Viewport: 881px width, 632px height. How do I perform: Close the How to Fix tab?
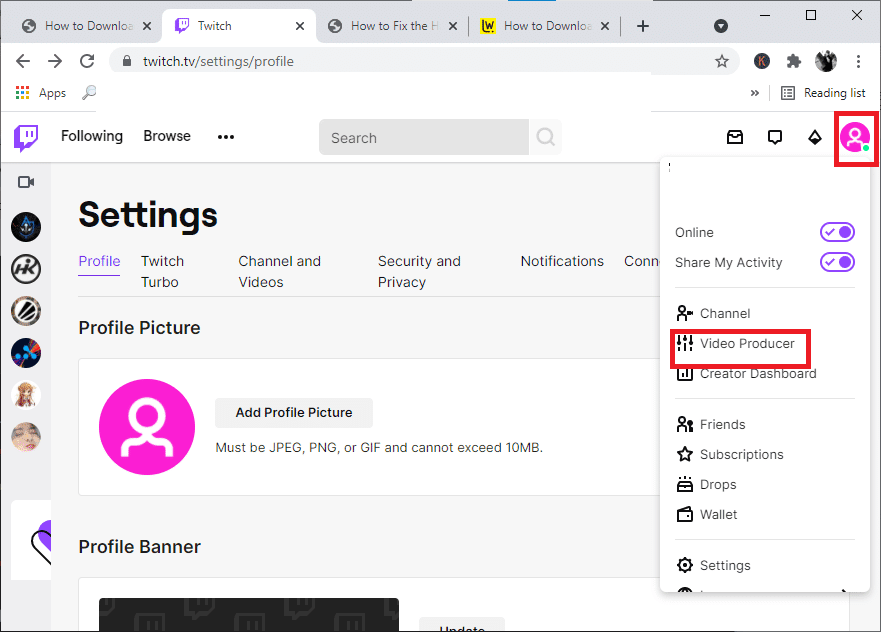(x=453, y=26)
